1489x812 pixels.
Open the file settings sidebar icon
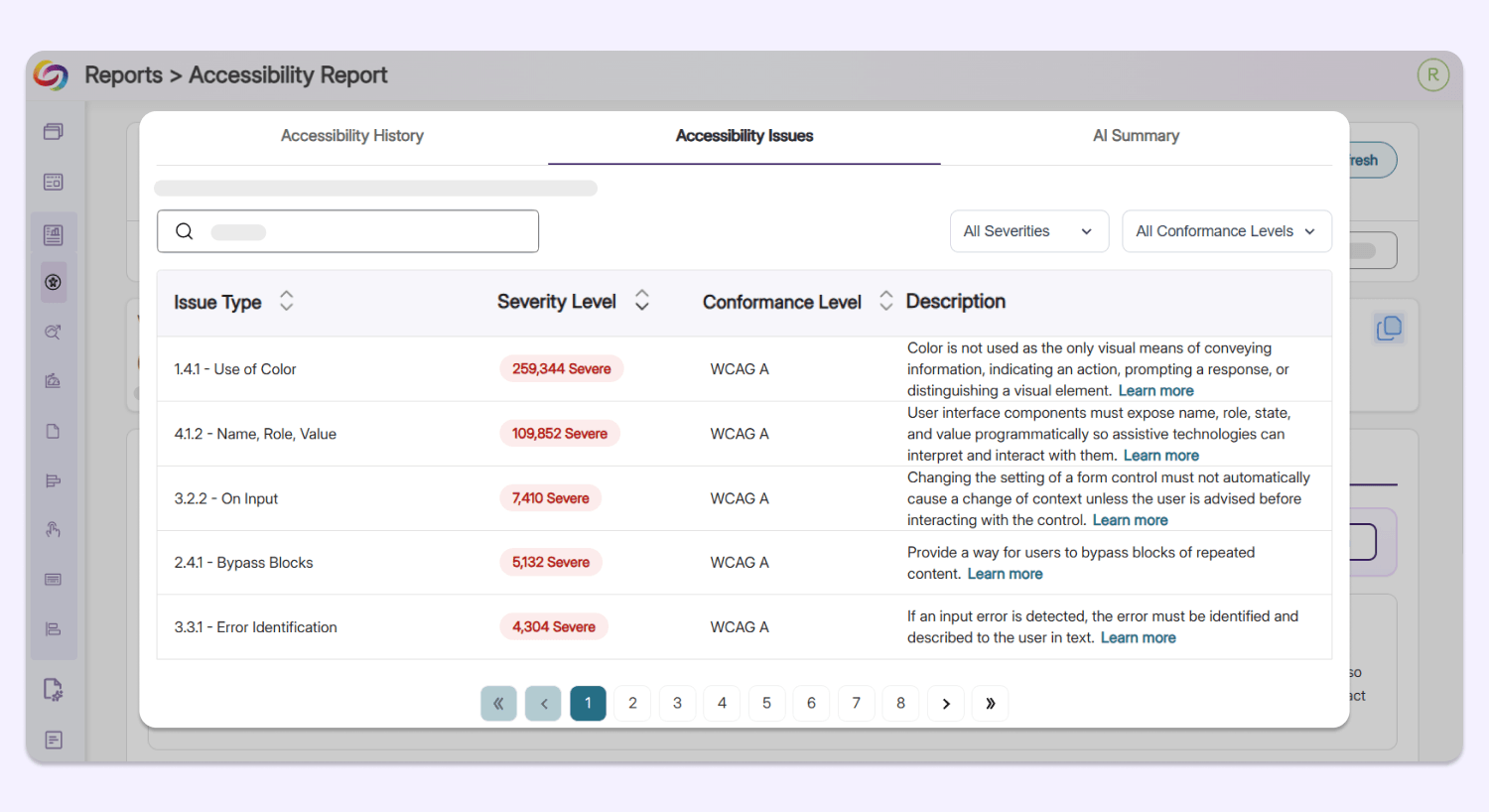(x=54, y=690)
